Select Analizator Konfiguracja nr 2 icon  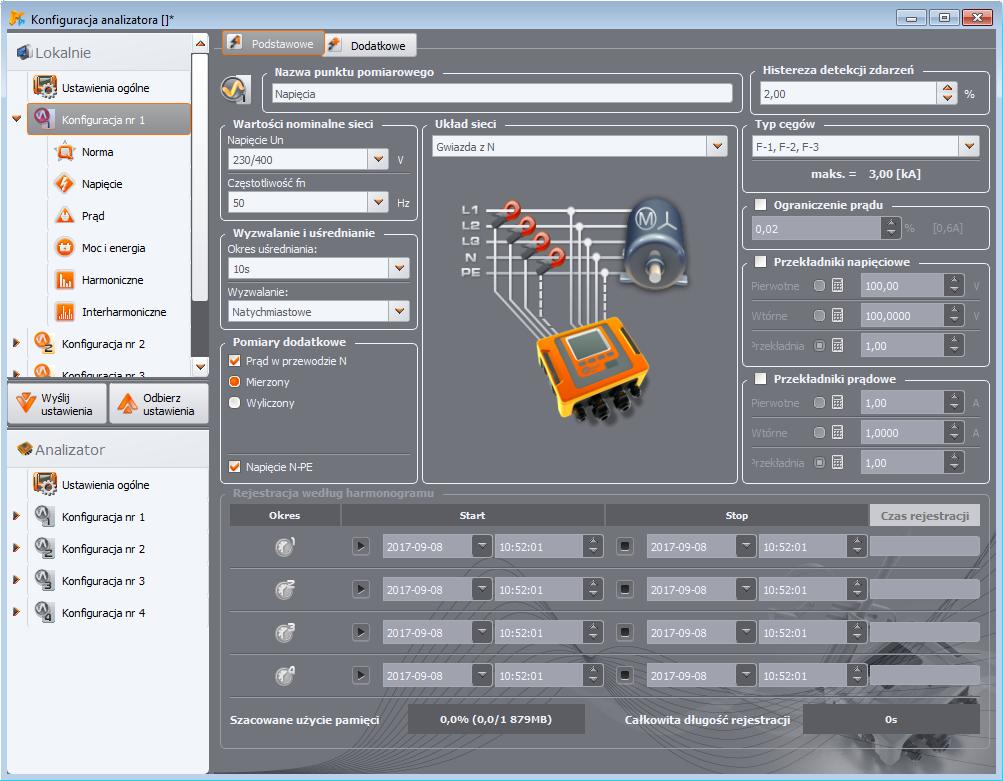pyautogui.click(x=43, y=549)
